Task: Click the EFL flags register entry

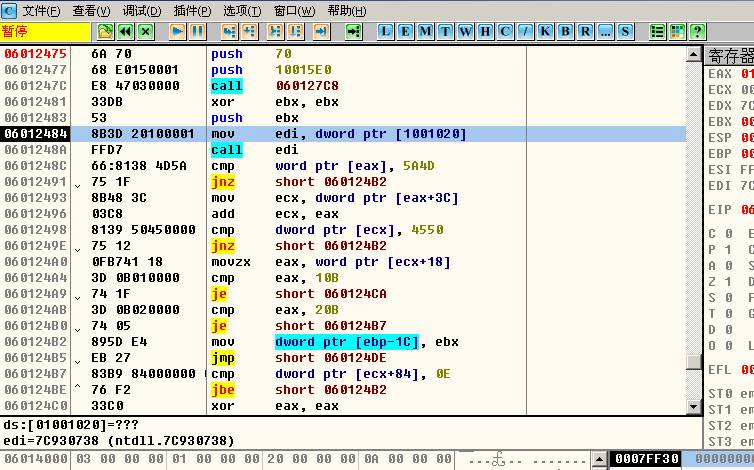Action: pos(730,369)
